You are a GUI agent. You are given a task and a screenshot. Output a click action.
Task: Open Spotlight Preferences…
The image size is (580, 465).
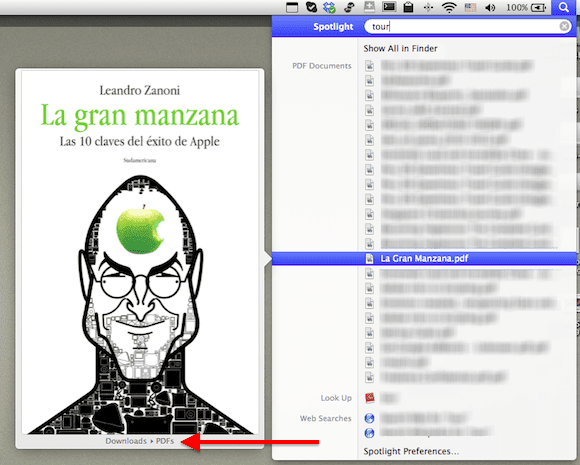point(411,451)
